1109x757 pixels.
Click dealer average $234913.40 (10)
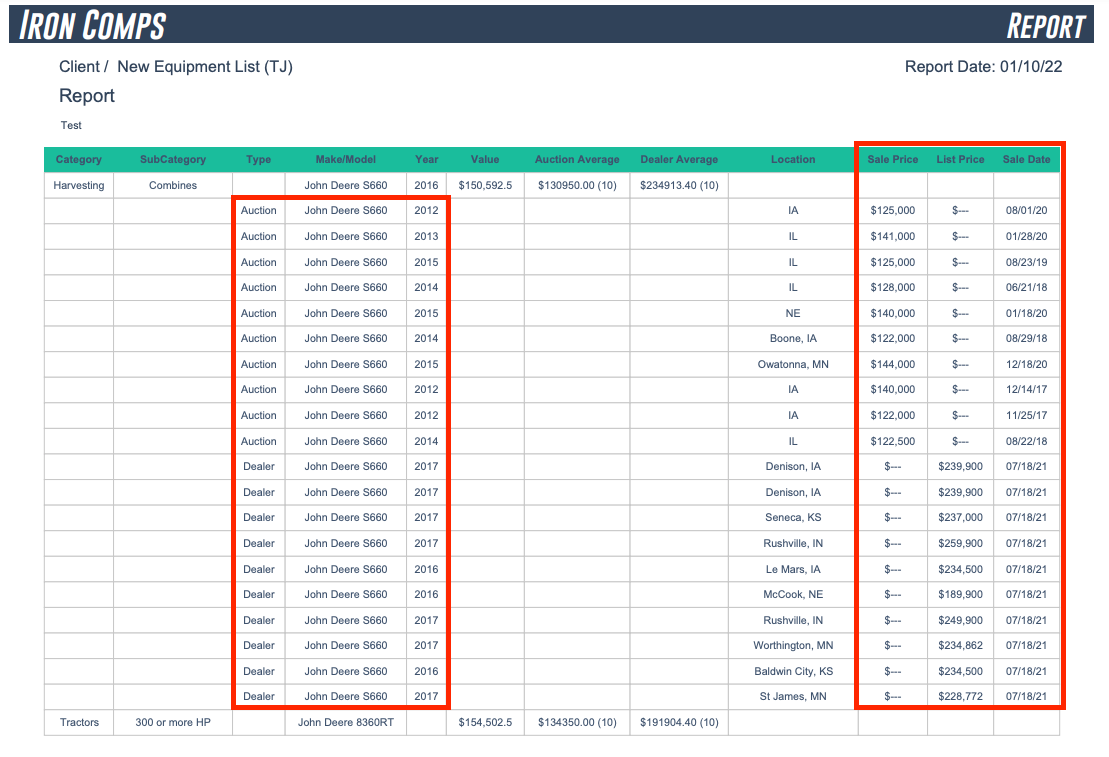(679, 185)
